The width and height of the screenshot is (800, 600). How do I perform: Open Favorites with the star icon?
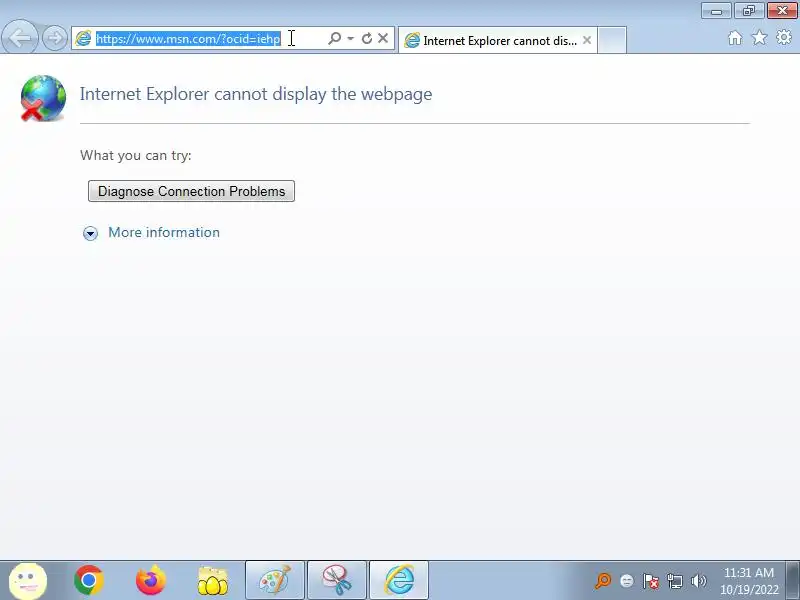759,37
